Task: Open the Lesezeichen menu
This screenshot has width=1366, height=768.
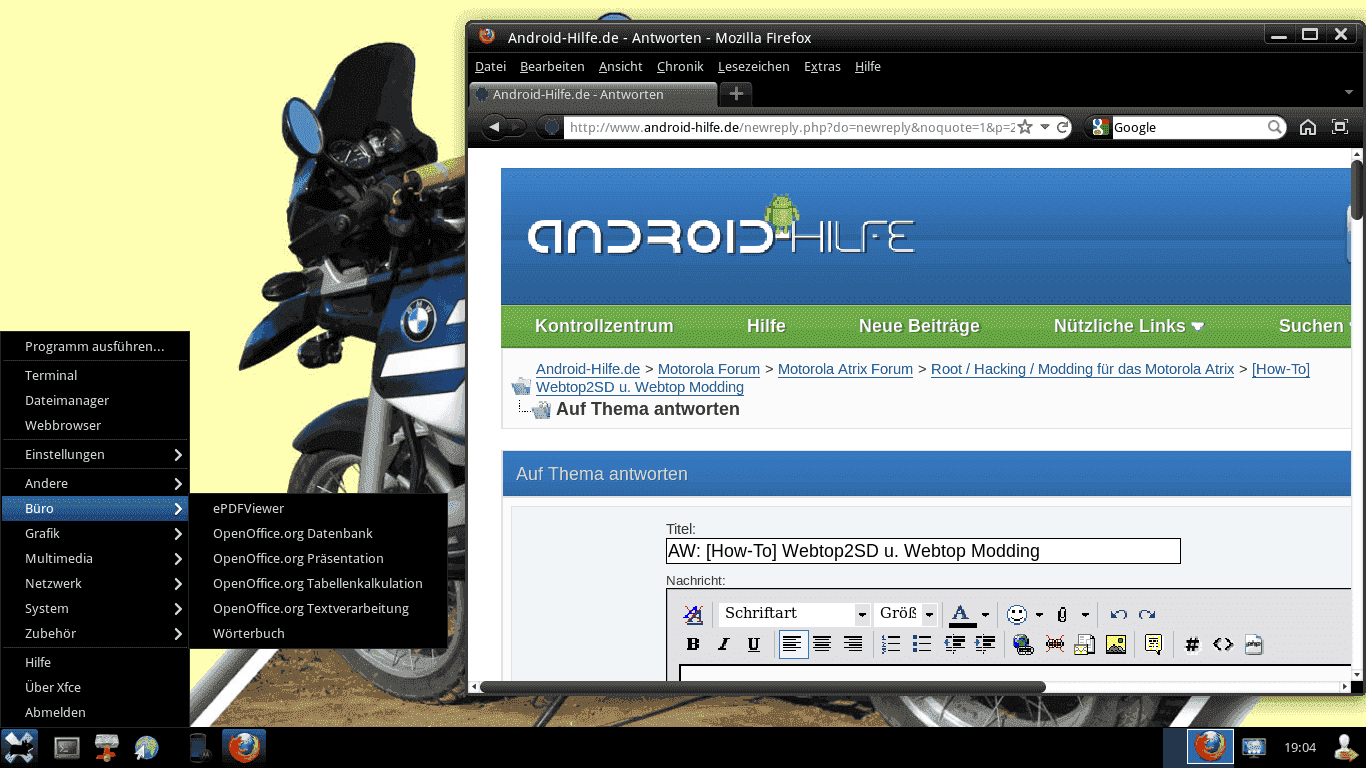Action: [x=754, y=66]
